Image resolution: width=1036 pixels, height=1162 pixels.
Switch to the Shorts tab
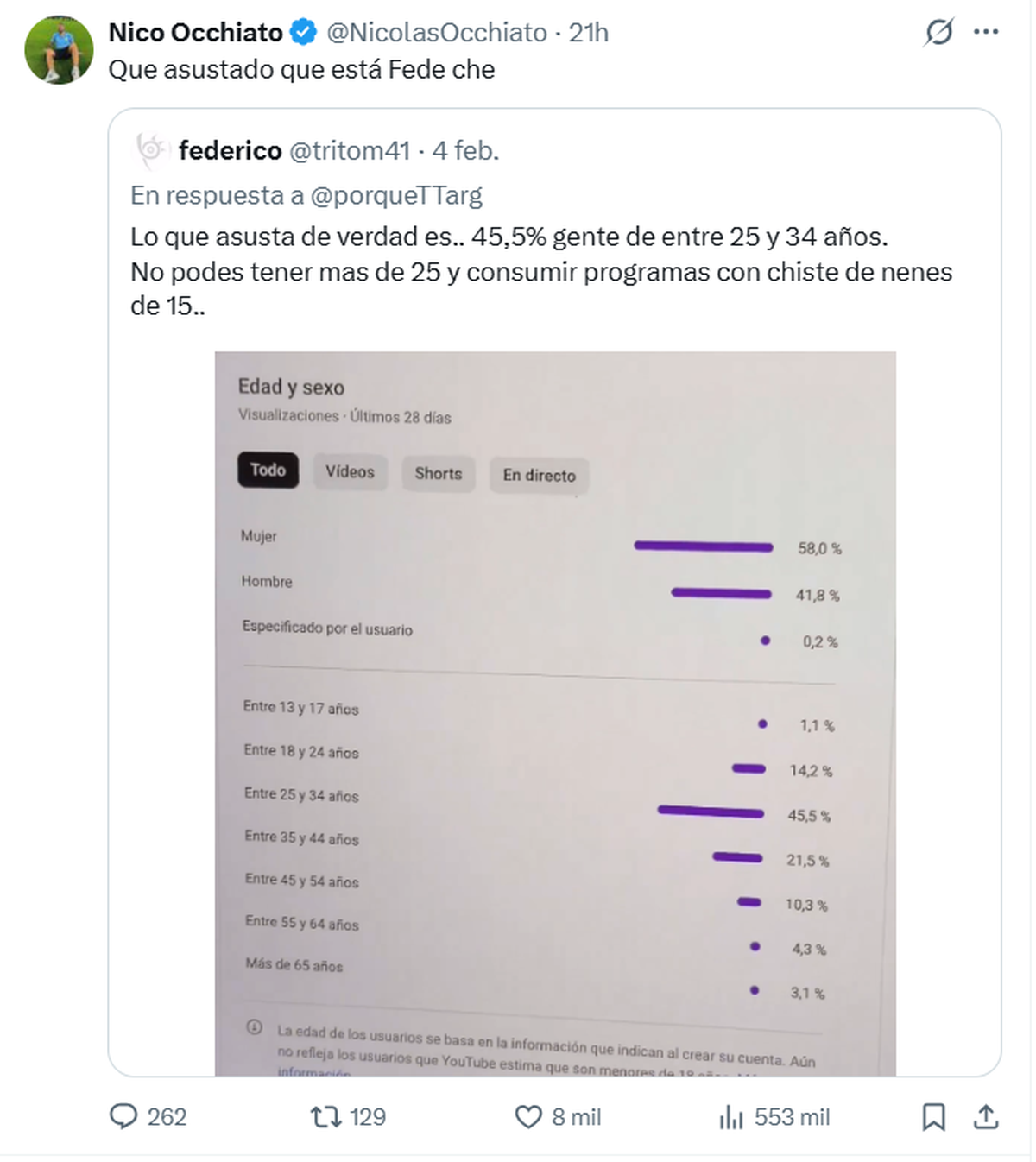point(438,474)
